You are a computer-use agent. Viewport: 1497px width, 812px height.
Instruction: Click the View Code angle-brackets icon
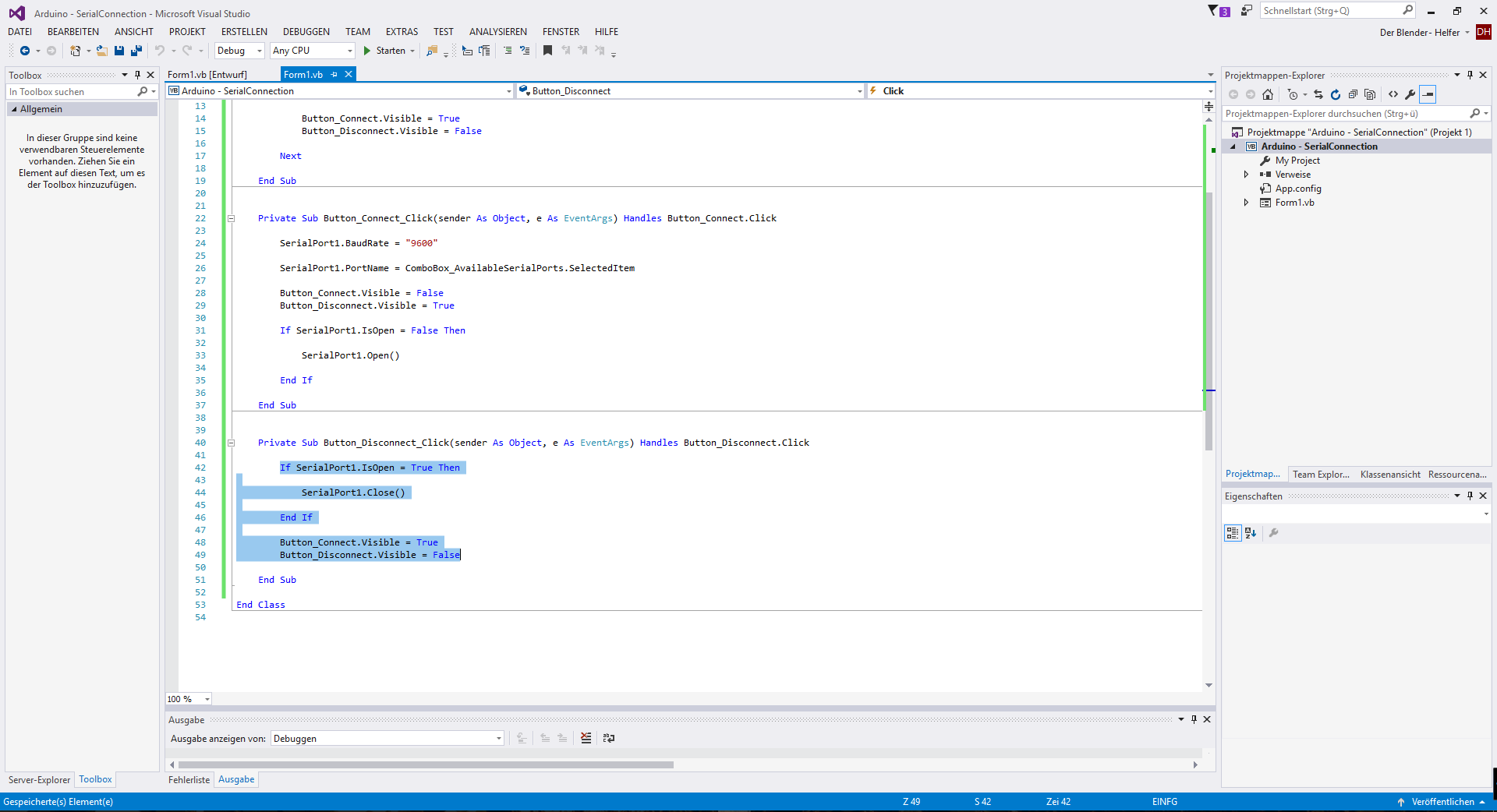(x=1393, y=94)
